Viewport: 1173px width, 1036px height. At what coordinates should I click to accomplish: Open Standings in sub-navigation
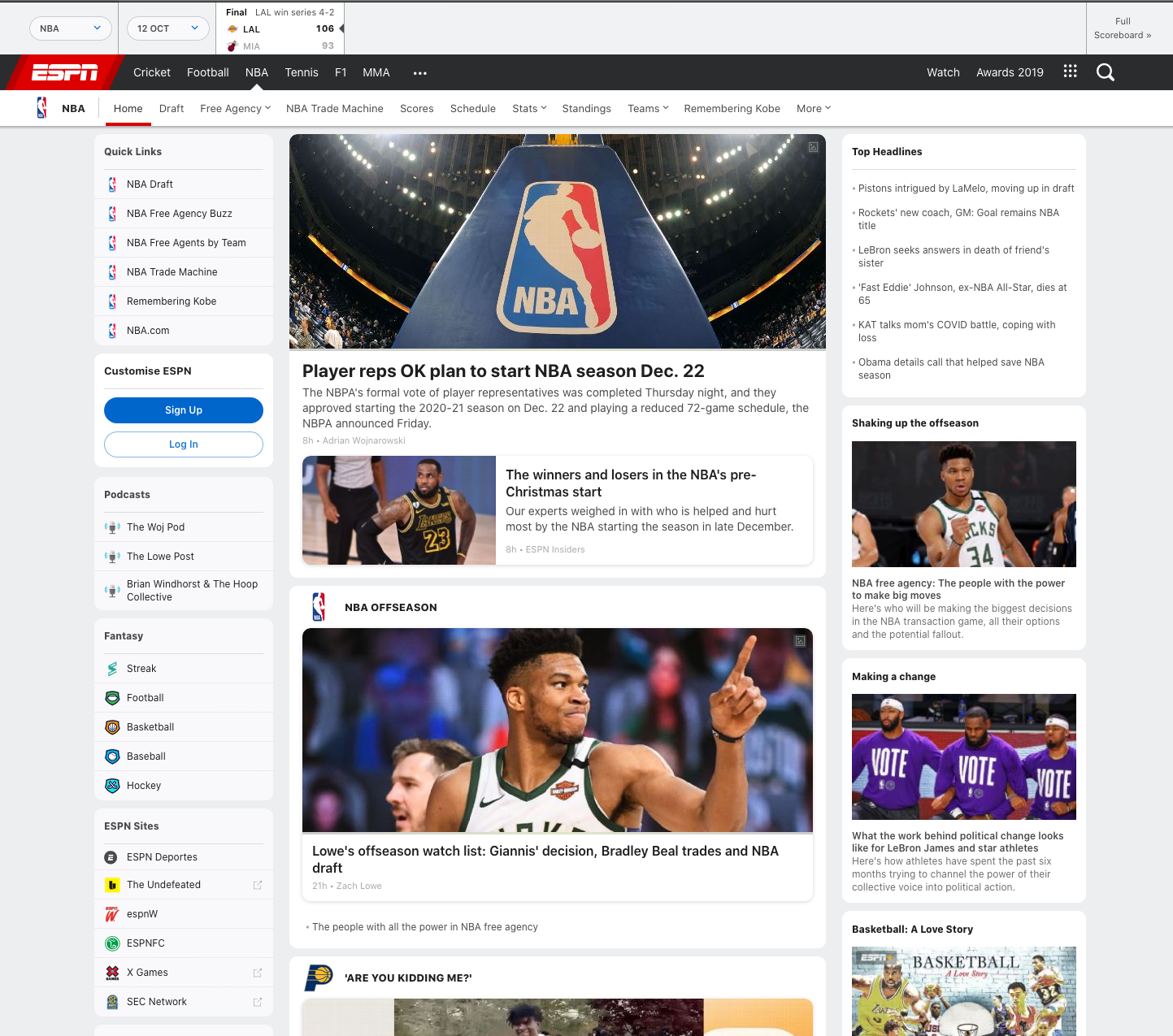pos(587,109)
